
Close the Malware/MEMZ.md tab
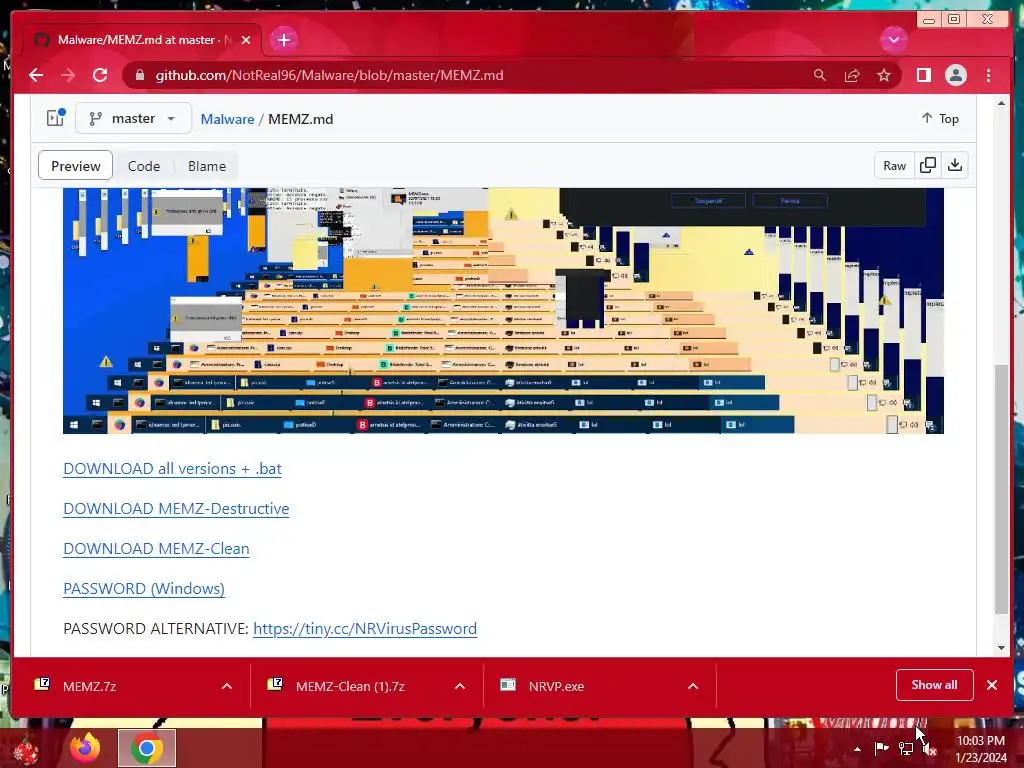tap(246, 40)
